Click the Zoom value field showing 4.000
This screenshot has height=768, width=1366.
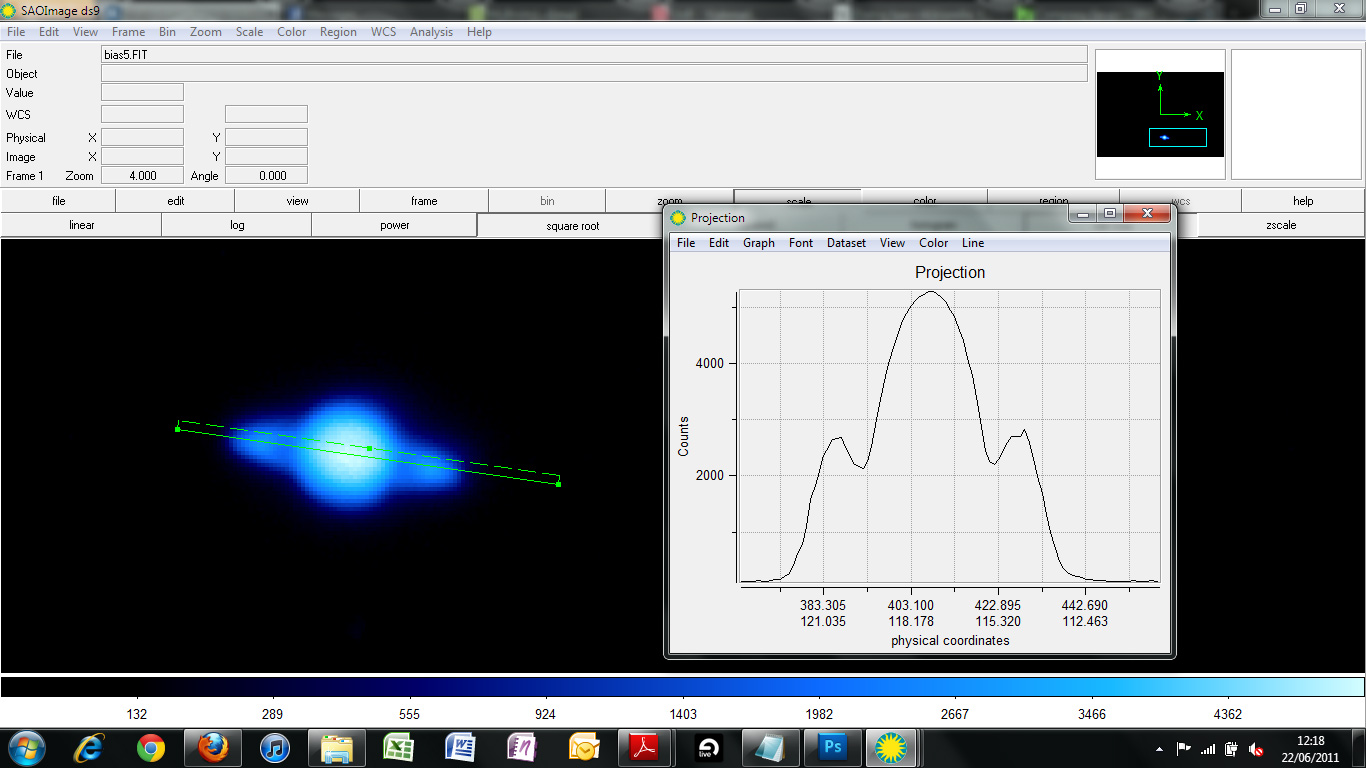142,176
